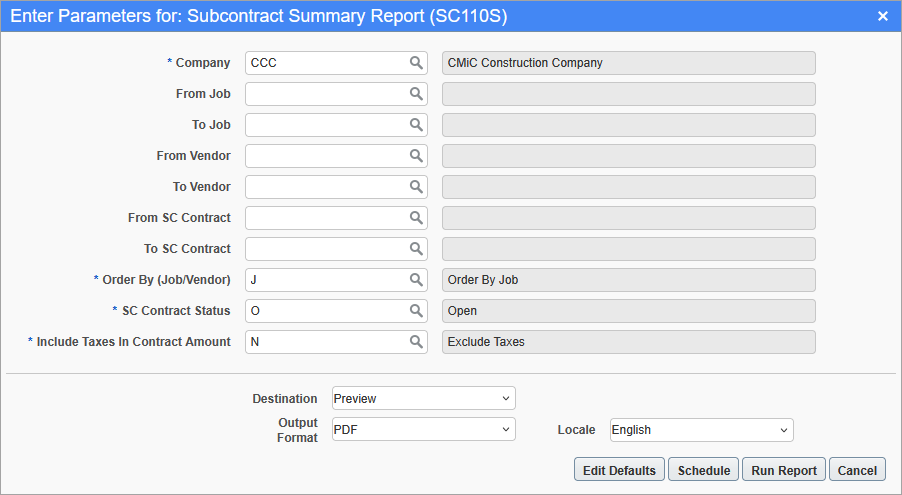The width and height of the screenshot is (902, 495).
Task: Open the Destination dropdown showing Preview
Action: pos(423,398)
